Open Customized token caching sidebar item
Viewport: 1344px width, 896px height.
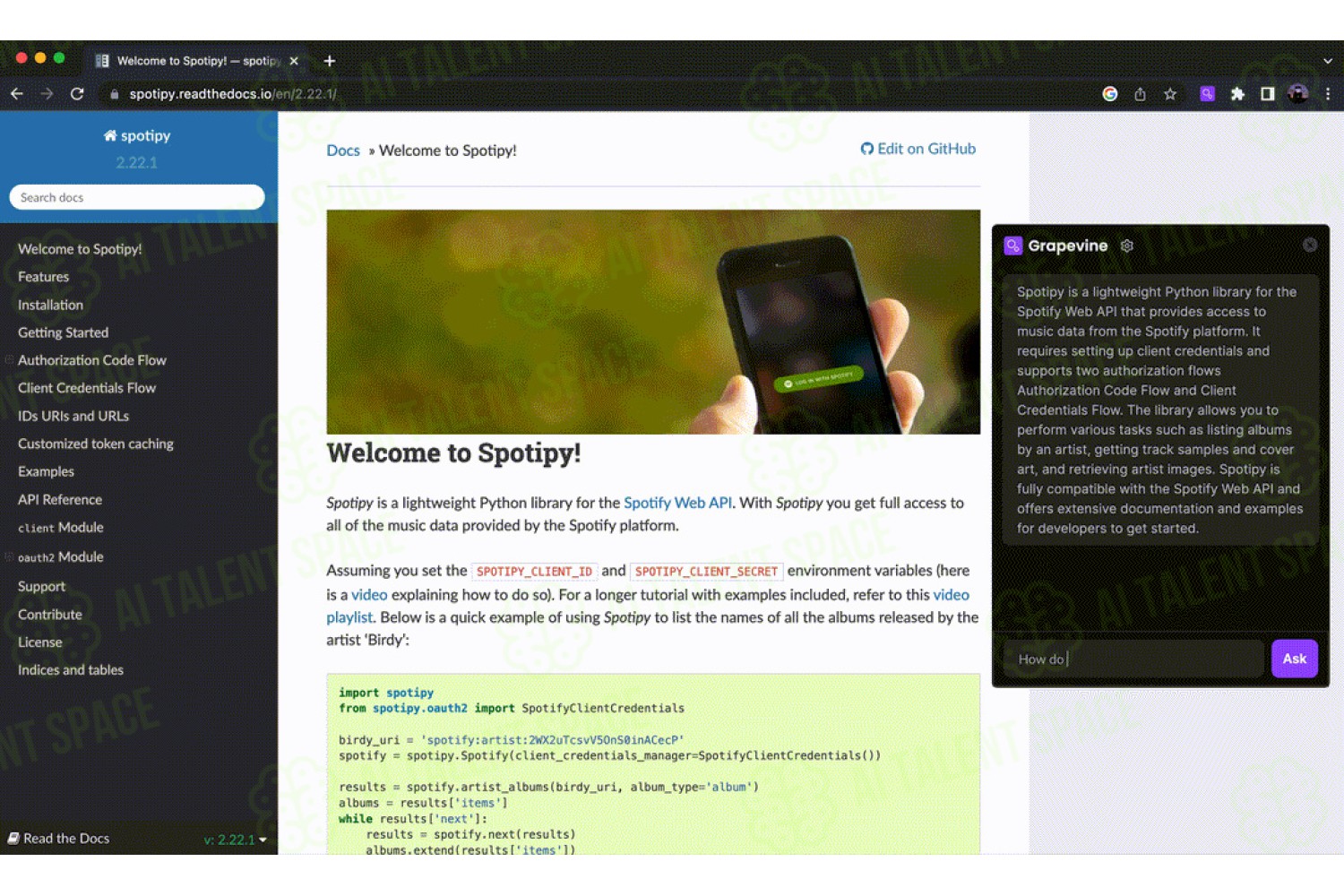click(96, 444)
